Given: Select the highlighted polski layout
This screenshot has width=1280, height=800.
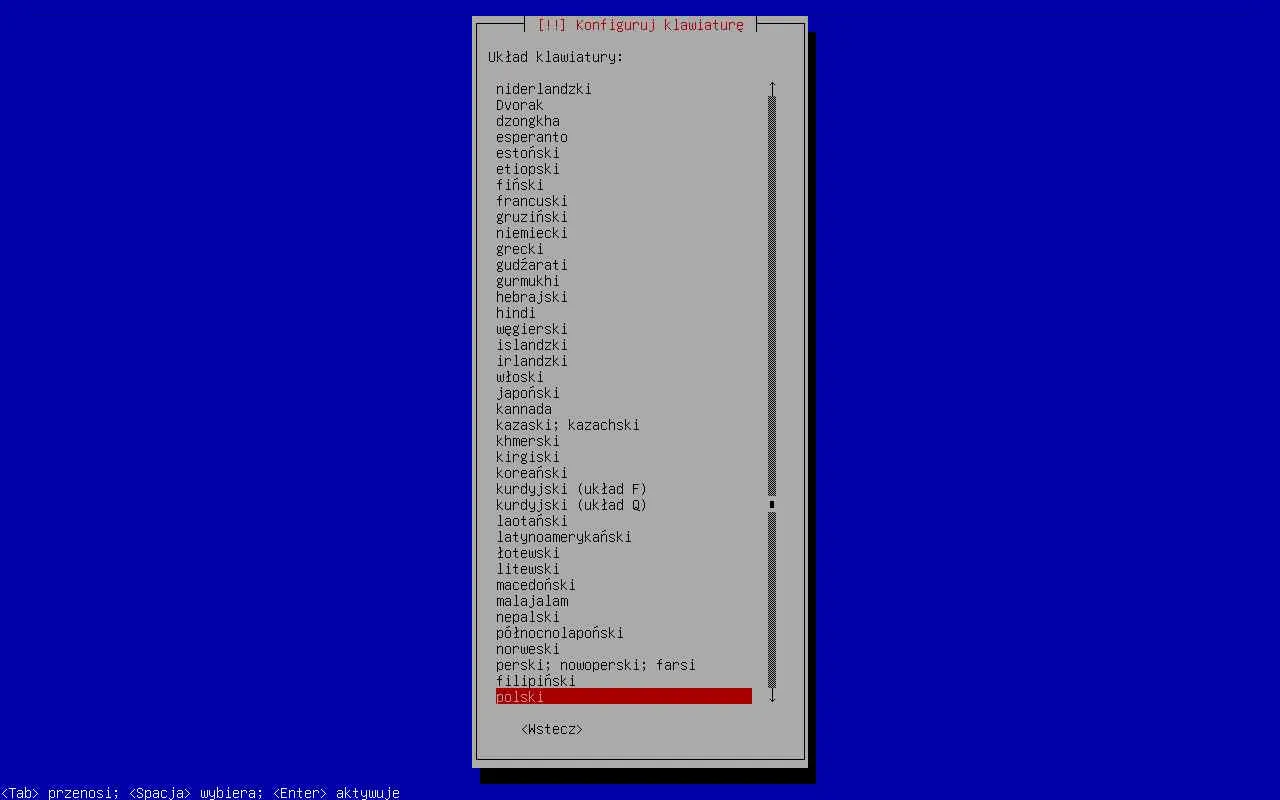Looking at the screenshot, I should click(x=624, y=697).
